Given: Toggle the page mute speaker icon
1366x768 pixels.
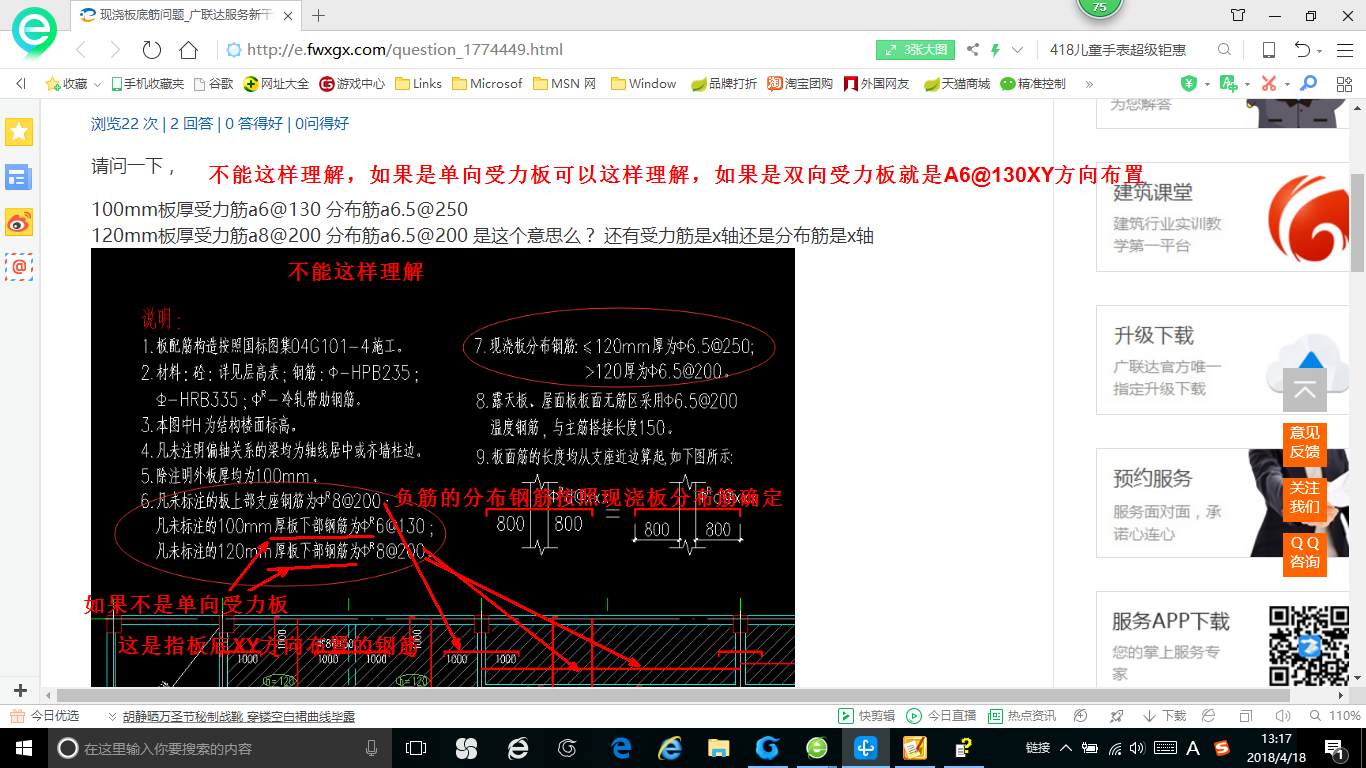Looking at the screenshot, I should click(x=1281, y=716).
